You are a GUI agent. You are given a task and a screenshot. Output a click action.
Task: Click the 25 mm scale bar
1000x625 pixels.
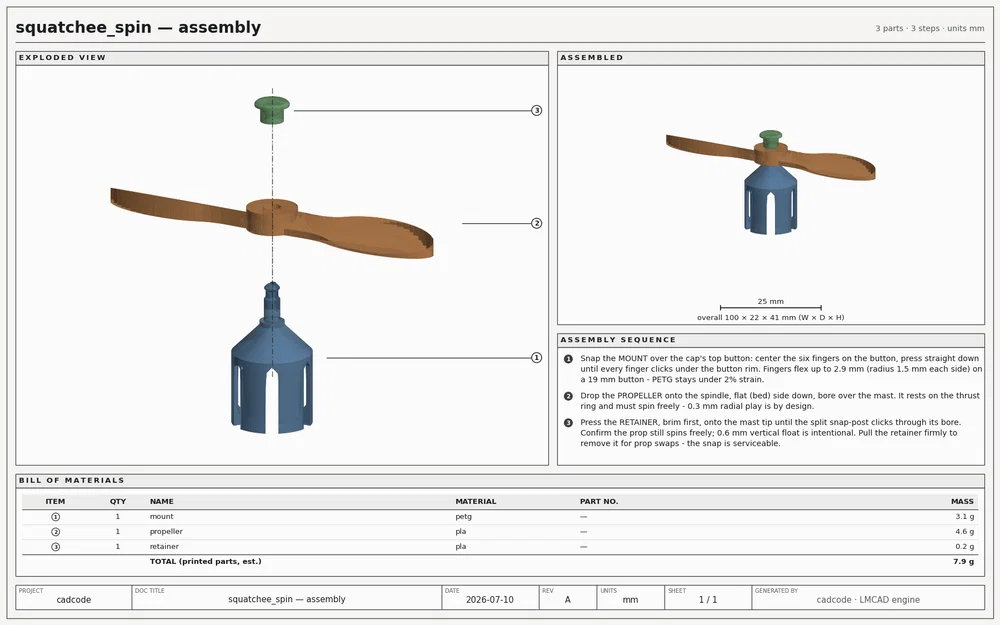770,307
